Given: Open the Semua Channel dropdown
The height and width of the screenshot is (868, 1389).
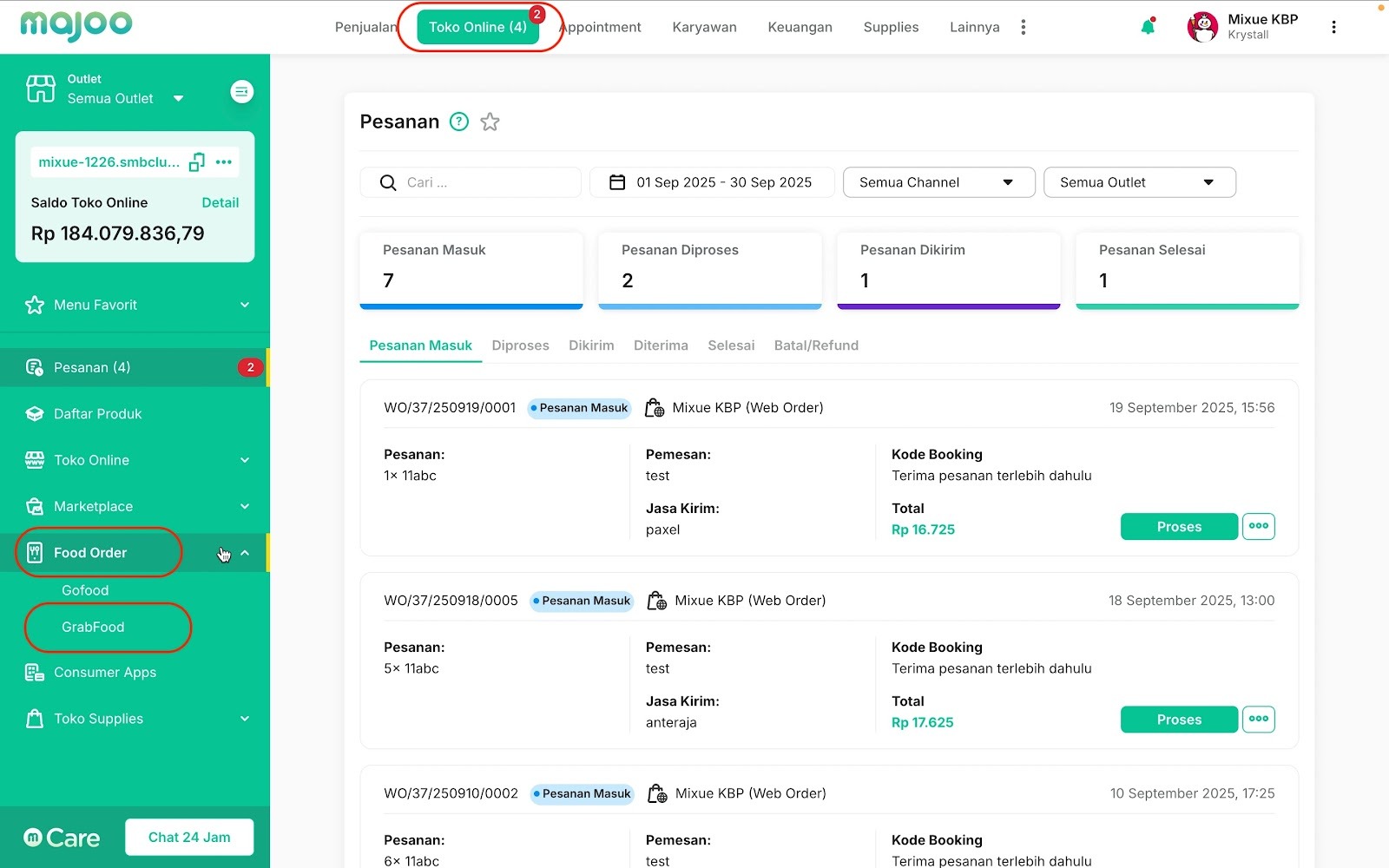Looking at the screenshot, I should tap(939, 182).
